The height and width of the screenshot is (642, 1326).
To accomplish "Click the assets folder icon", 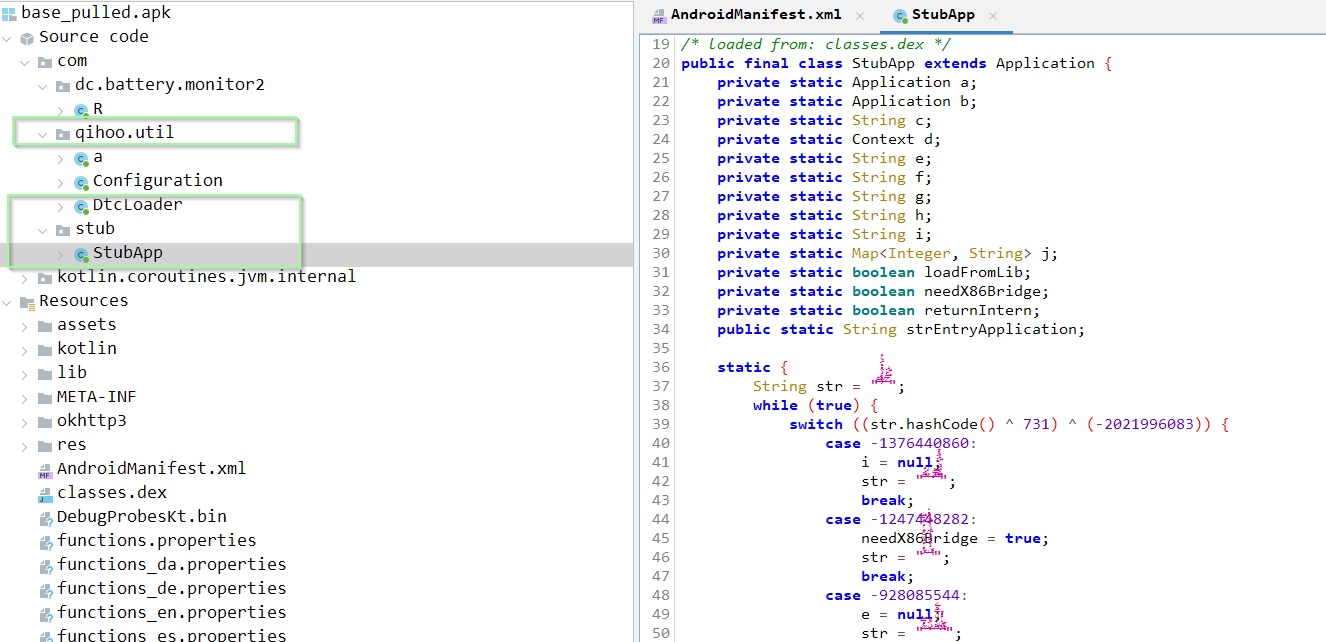I will tap(45, 326).
